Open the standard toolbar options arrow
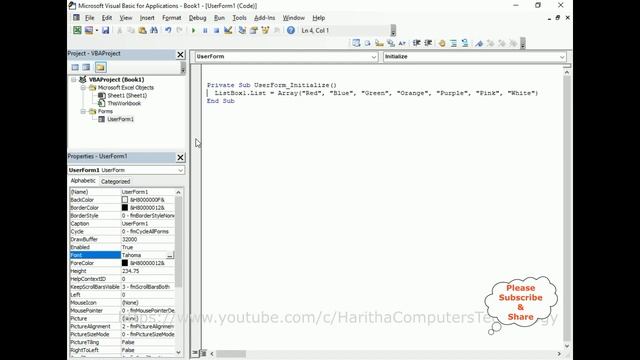The height and width of the screenshot is (360, 640). (393, 31)
